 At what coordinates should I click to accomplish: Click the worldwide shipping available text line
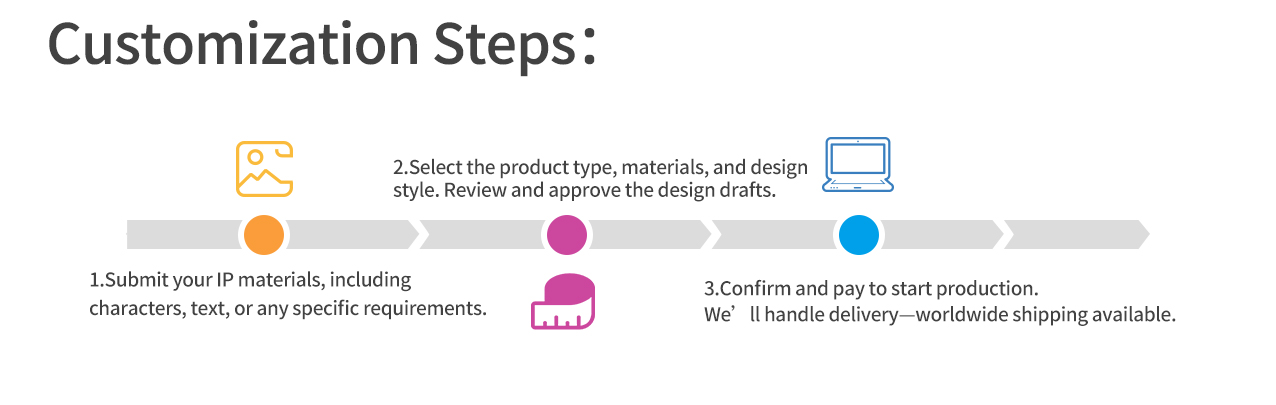point(940,315)
